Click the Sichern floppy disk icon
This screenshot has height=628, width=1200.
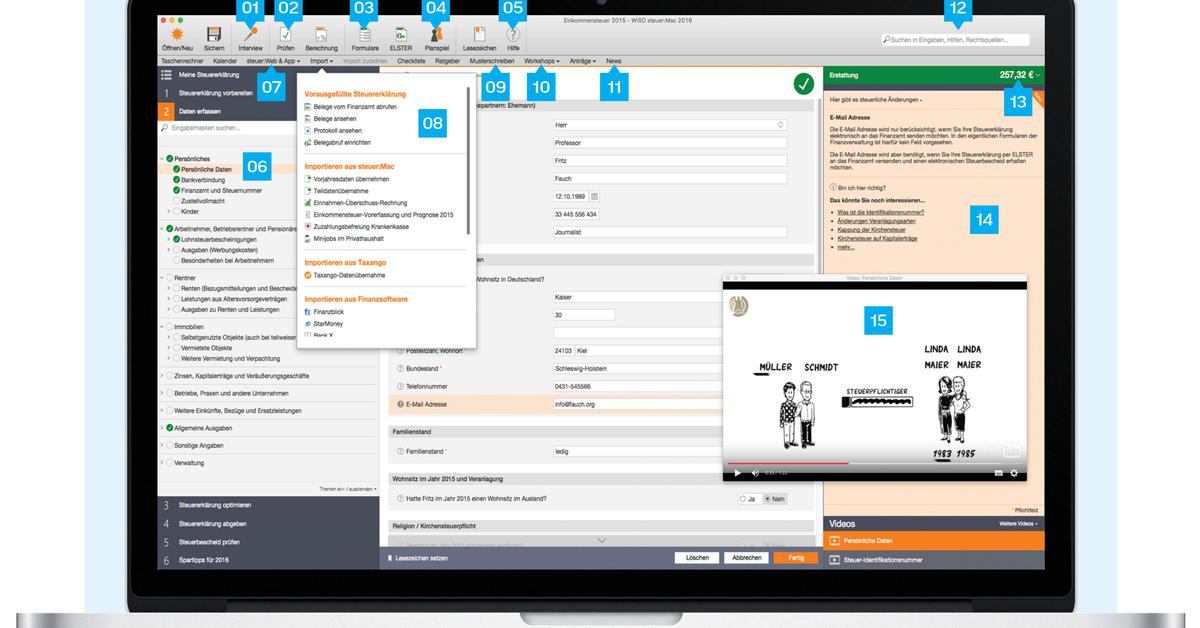pyautogui.click(x=214, y=34)
